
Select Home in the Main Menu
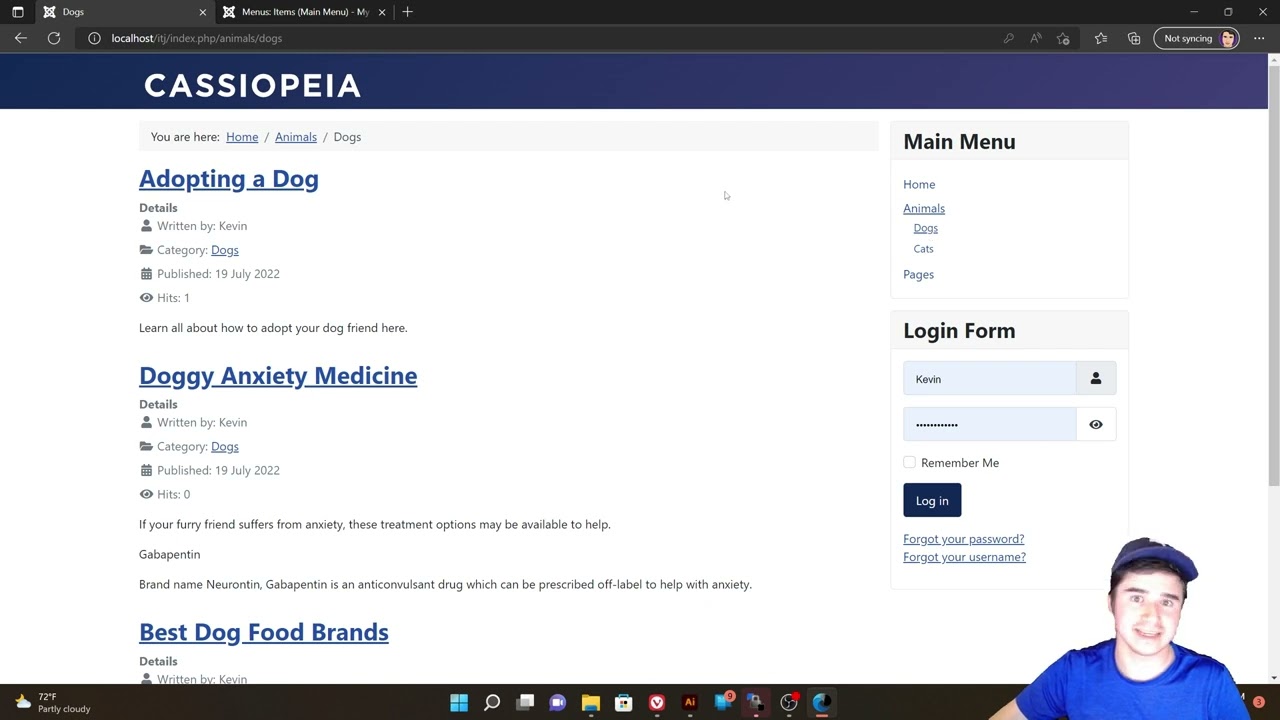click(919, 184)
